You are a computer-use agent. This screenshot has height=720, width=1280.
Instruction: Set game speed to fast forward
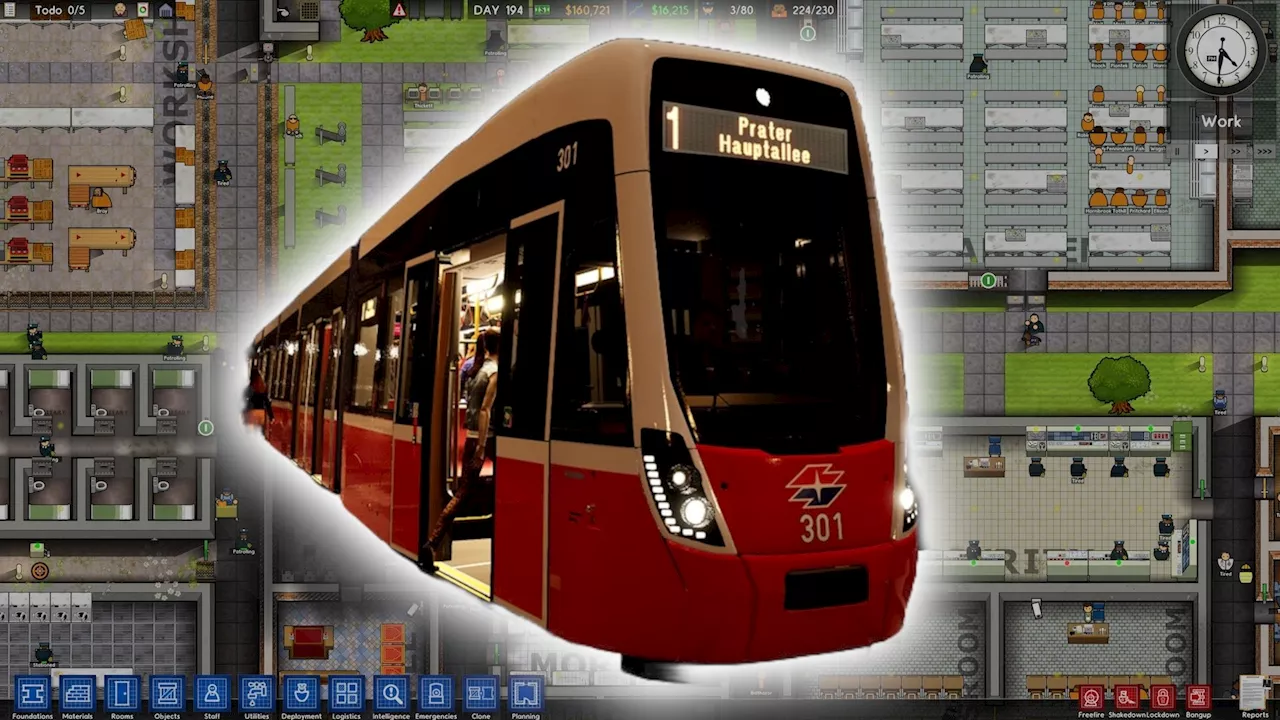click(x=1235, y=151)
